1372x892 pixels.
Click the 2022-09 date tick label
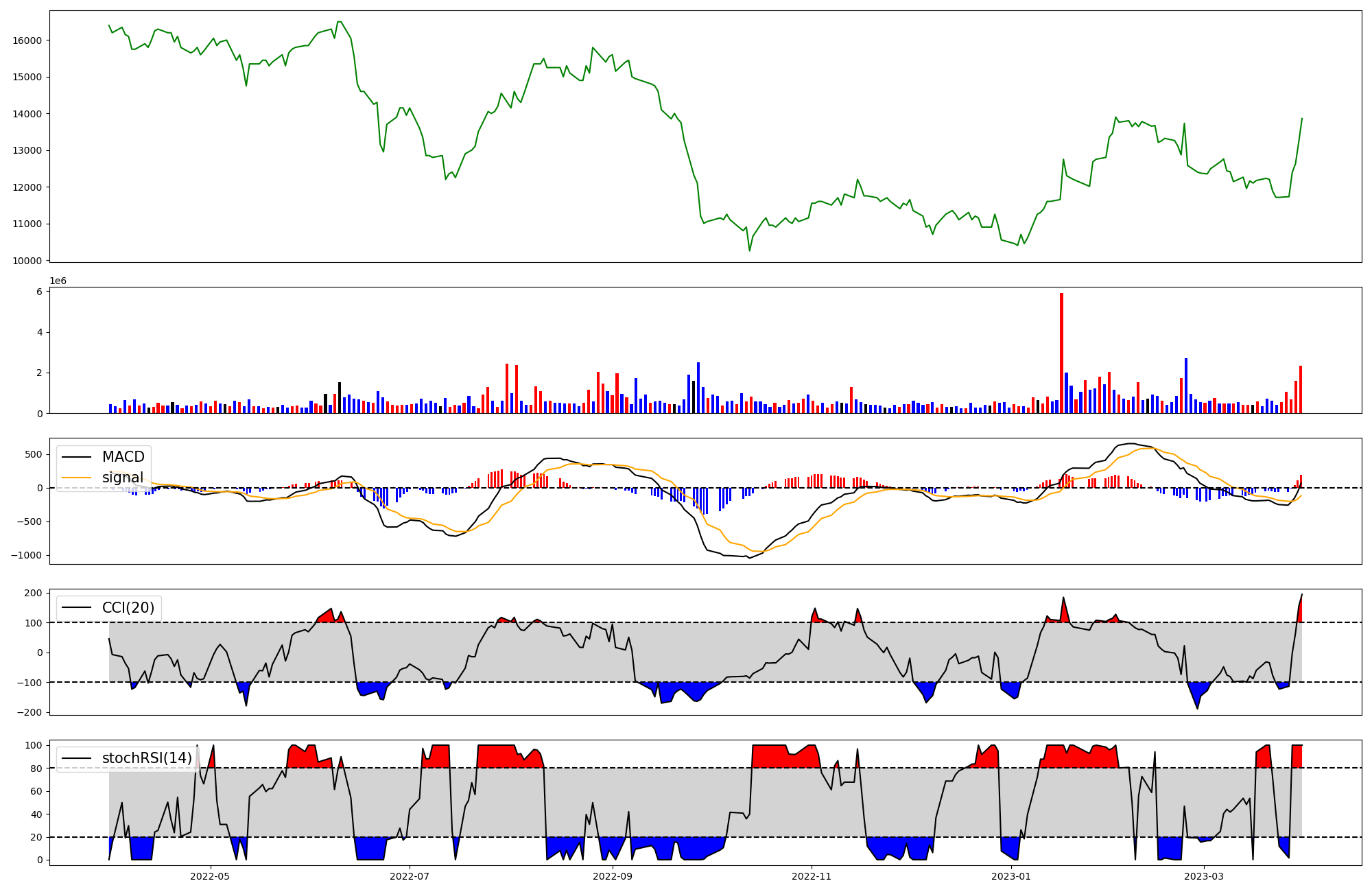tap(612, 876)
